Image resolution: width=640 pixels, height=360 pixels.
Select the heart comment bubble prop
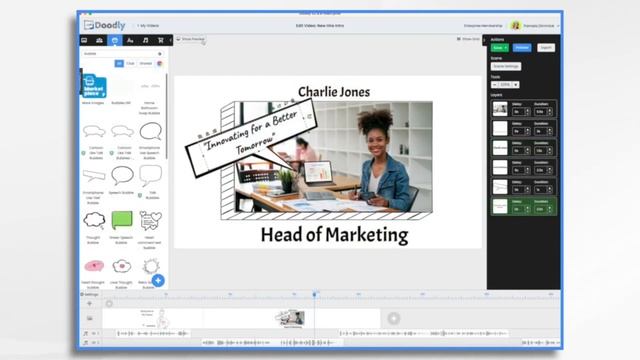pyautogui.click(x=150, y=221)
